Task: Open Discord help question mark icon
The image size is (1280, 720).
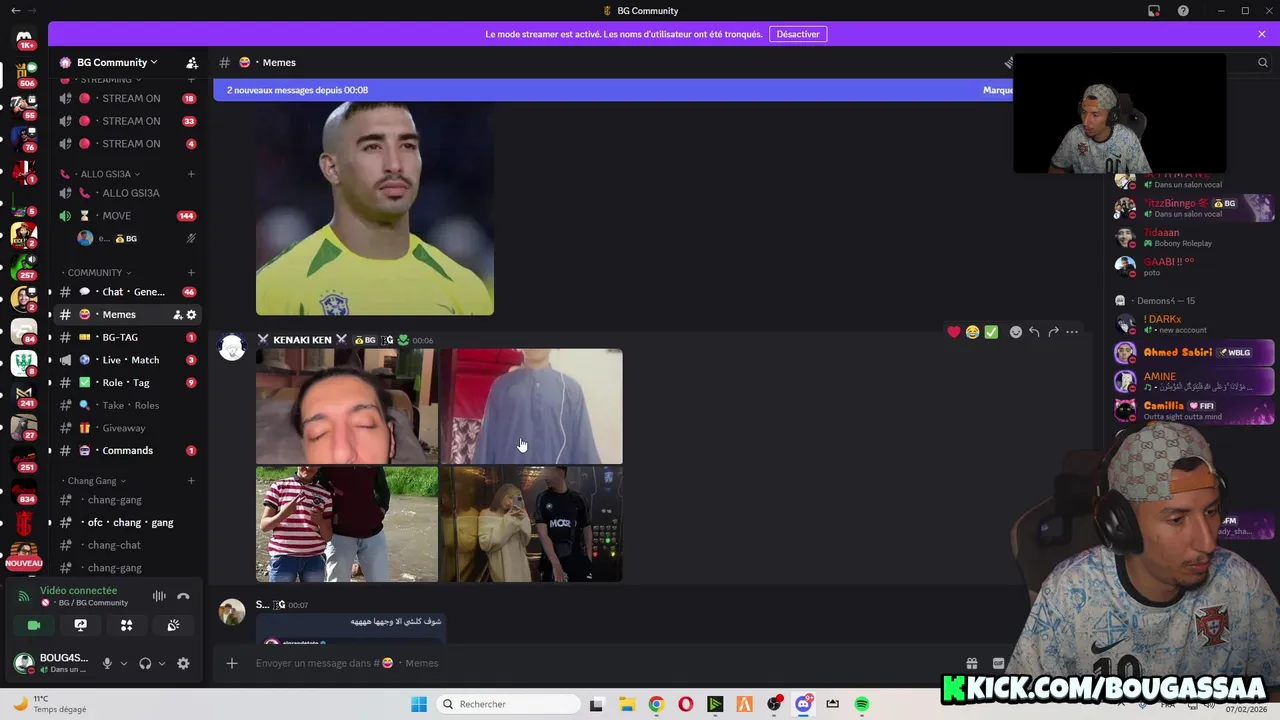Action: pos(1183,11)
